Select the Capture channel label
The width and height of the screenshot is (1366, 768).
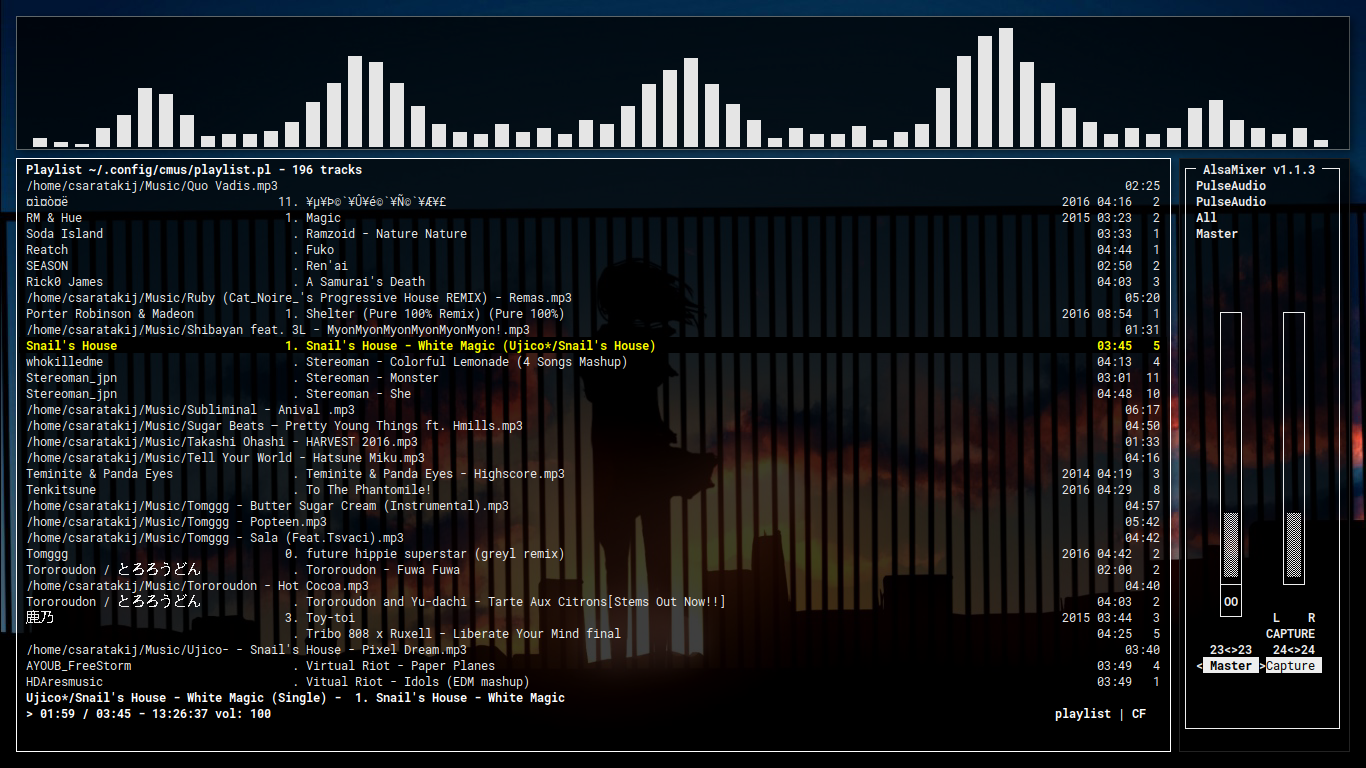tap(1292, 666)
